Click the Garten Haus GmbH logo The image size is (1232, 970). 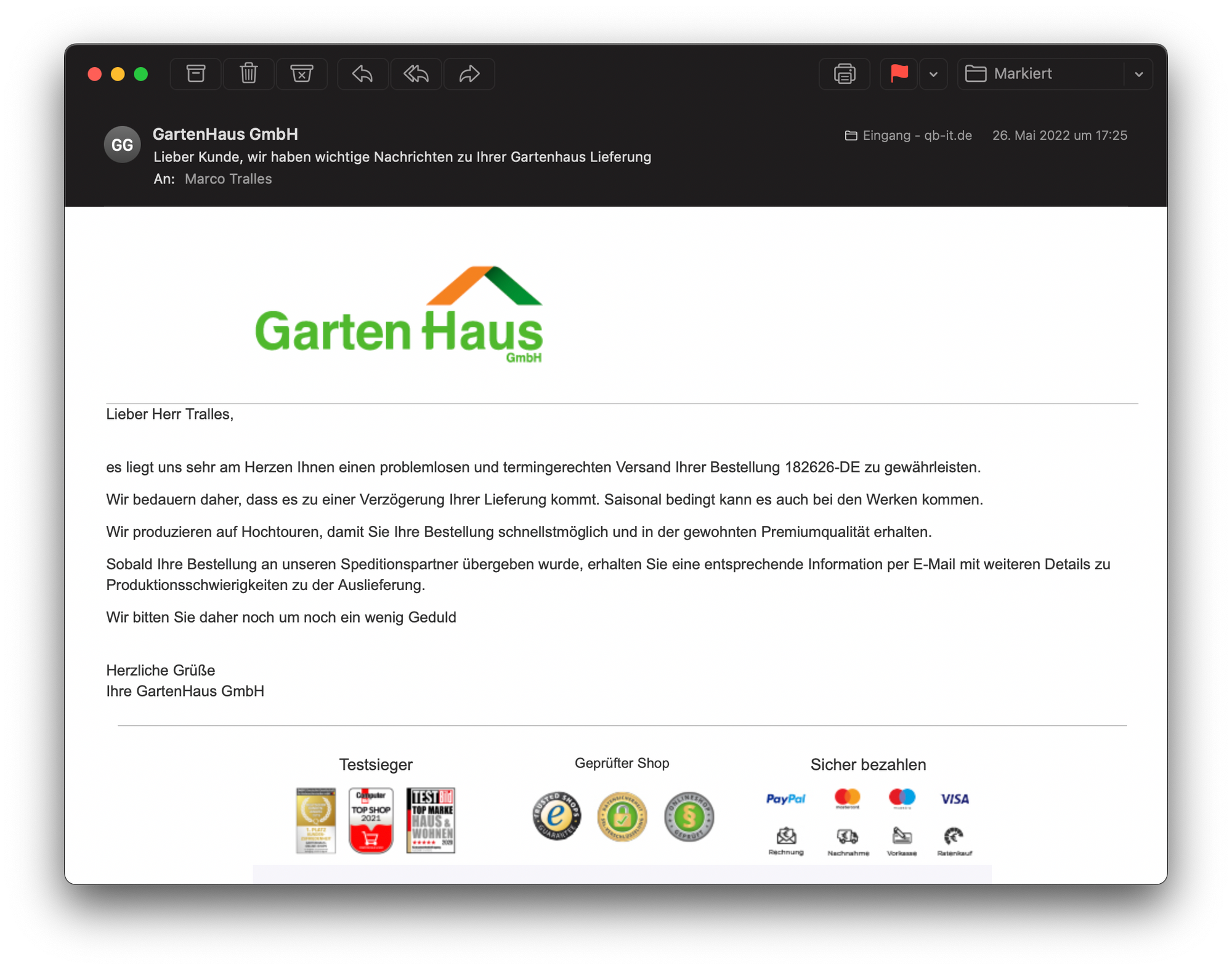399,314
